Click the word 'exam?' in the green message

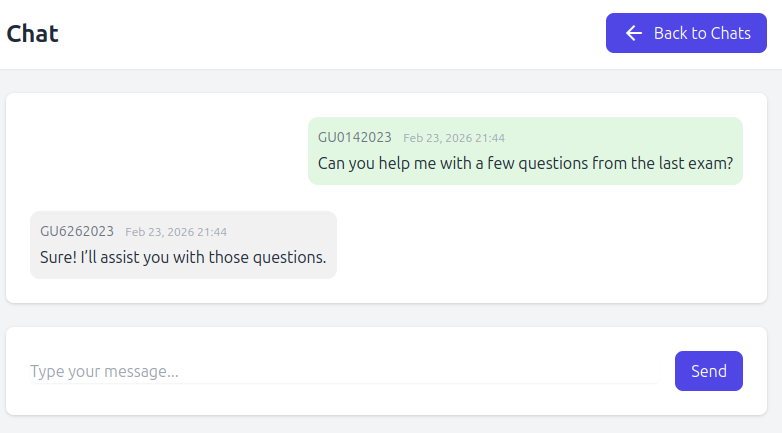(712, 163)
